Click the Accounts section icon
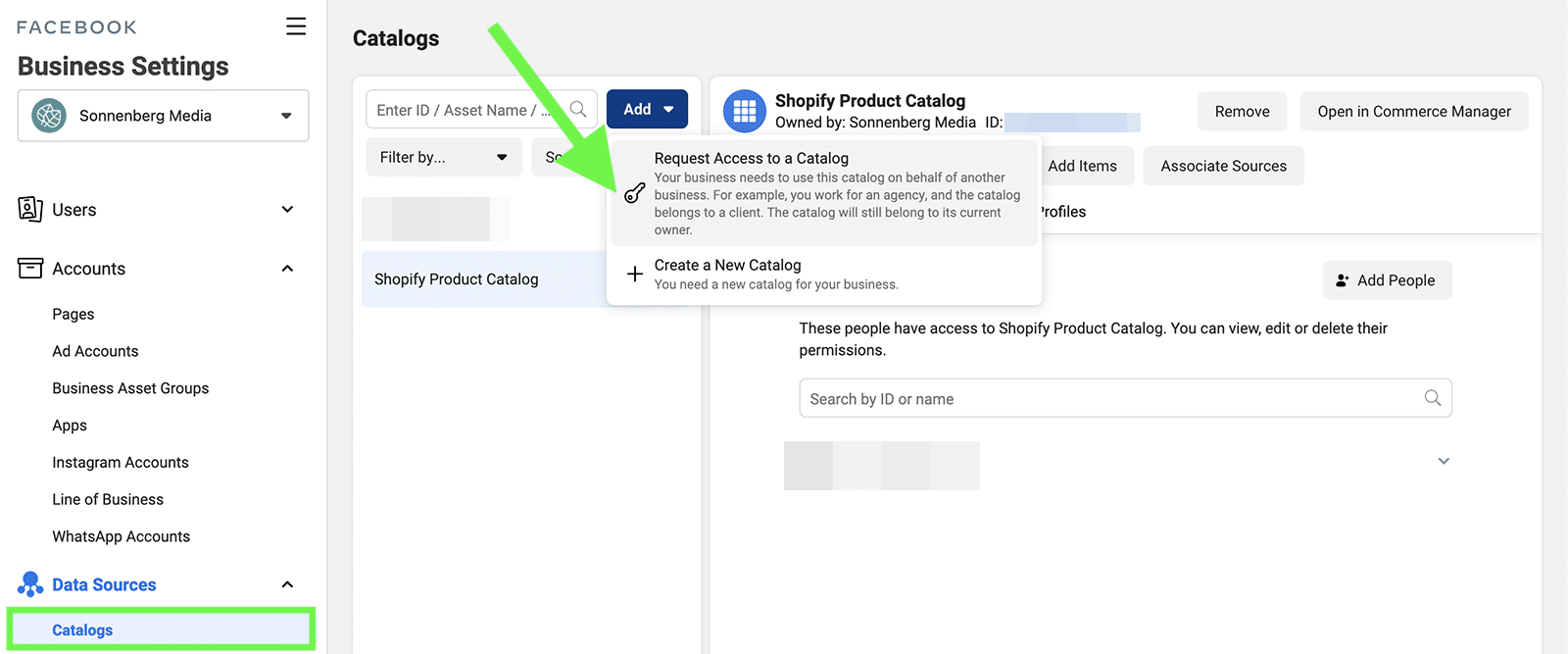Screen dimensions: 1568x654 click(30, 268)
